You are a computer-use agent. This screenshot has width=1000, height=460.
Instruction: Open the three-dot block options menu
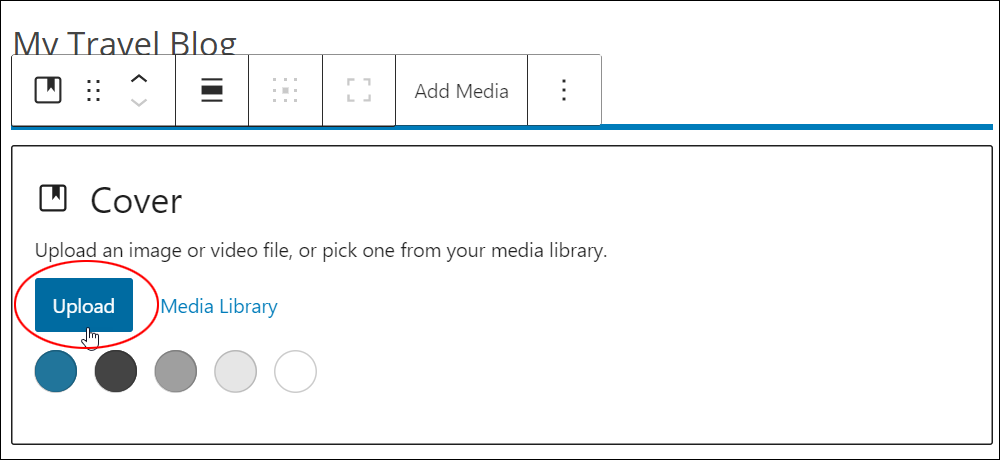pos(564,90)
